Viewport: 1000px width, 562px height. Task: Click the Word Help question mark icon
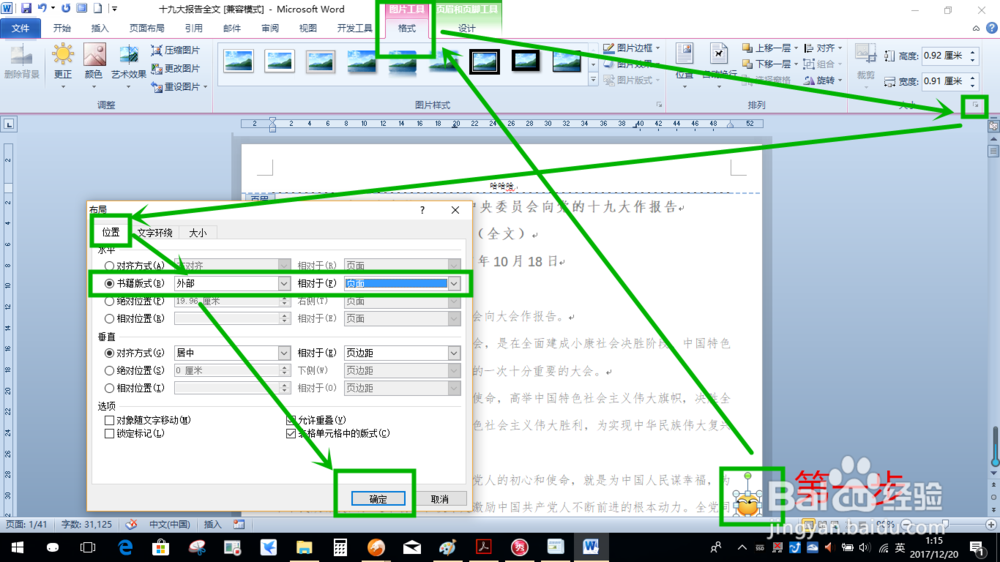(x=992, y=28)
